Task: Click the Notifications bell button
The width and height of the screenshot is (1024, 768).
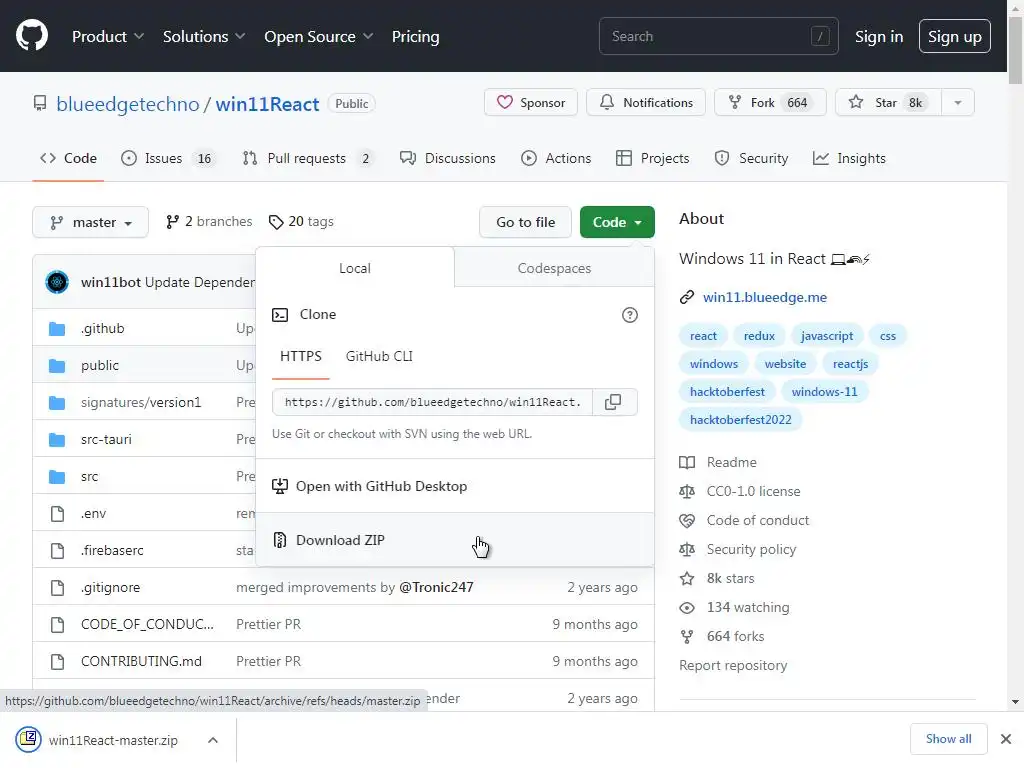Action: (646, 103)
